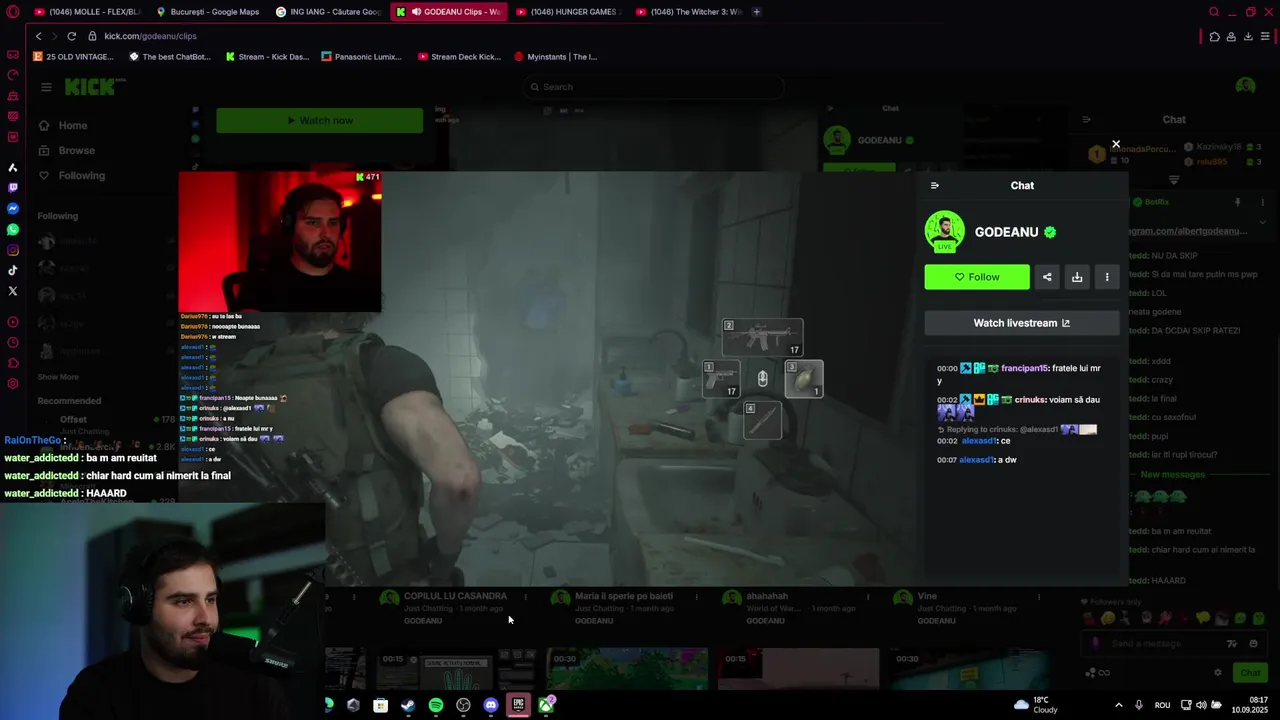Open ahahahah clip options menu
1280x720 pixels.
pyautogui.click(x=867, y=597)
